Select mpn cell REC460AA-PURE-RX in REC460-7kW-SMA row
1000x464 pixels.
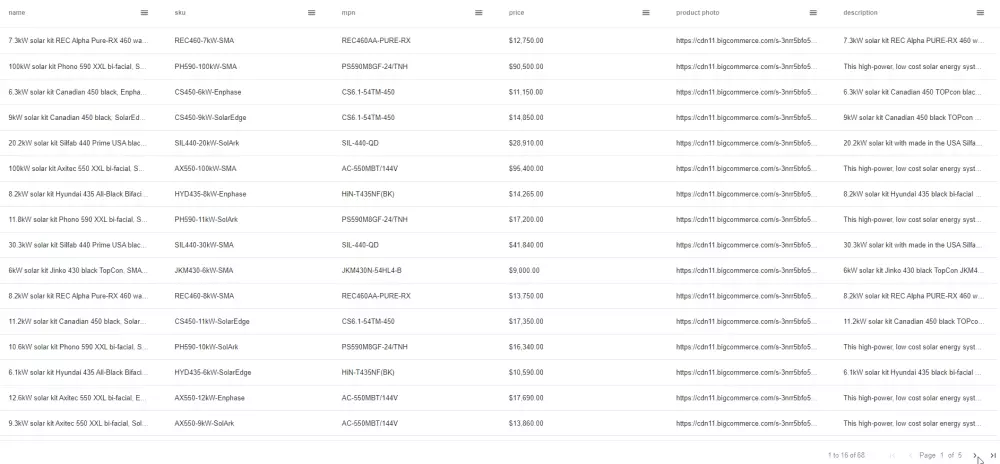(x=376, y=41)
